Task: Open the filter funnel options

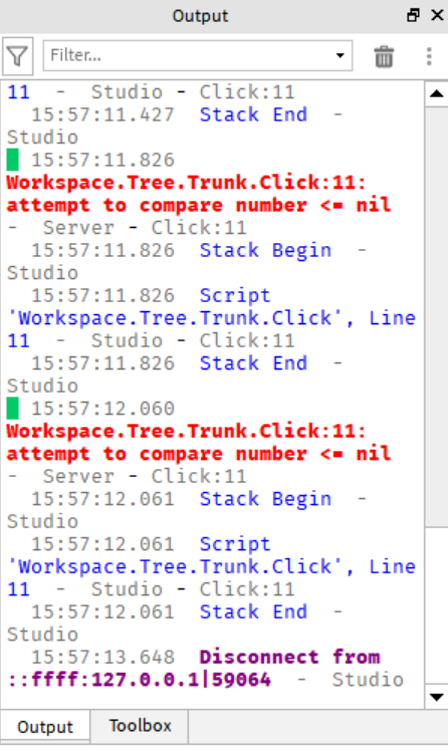Action: (18, 56)
